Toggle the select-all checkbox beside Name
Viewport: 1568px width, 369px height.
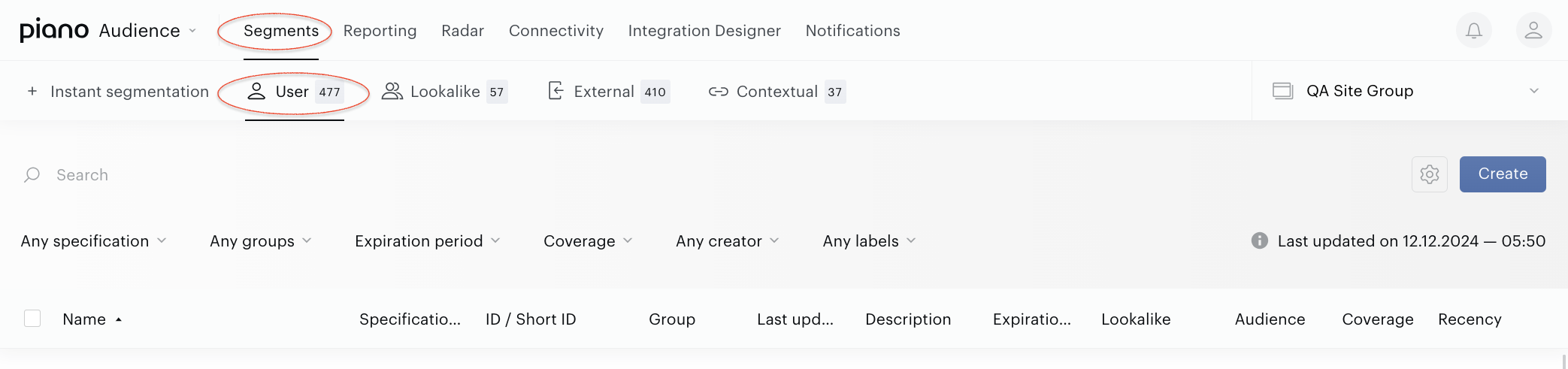tap(32, 319)
